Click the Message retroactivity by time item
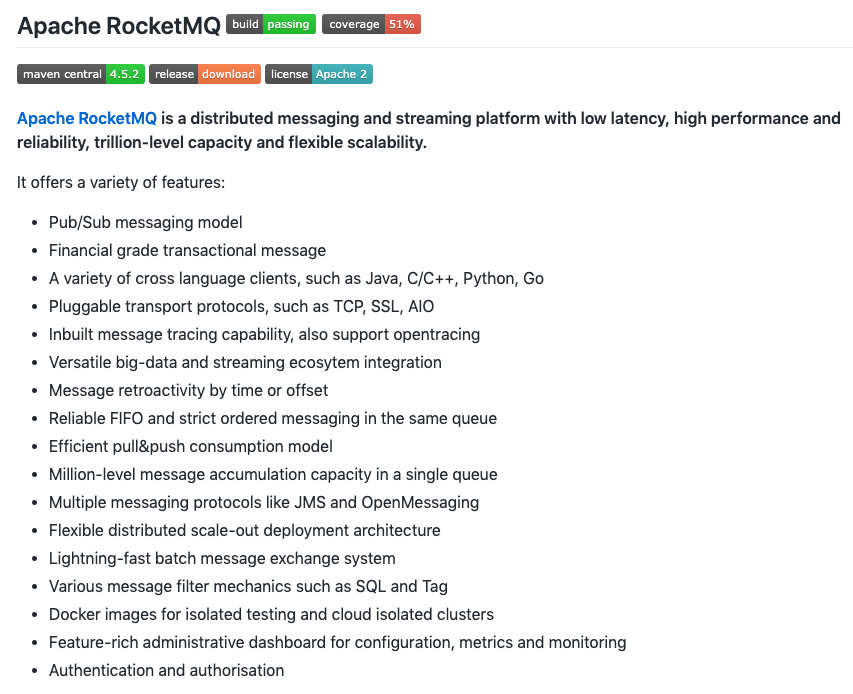Image resolution: width=853 pixels, height=694 pixels. point(188,390)
